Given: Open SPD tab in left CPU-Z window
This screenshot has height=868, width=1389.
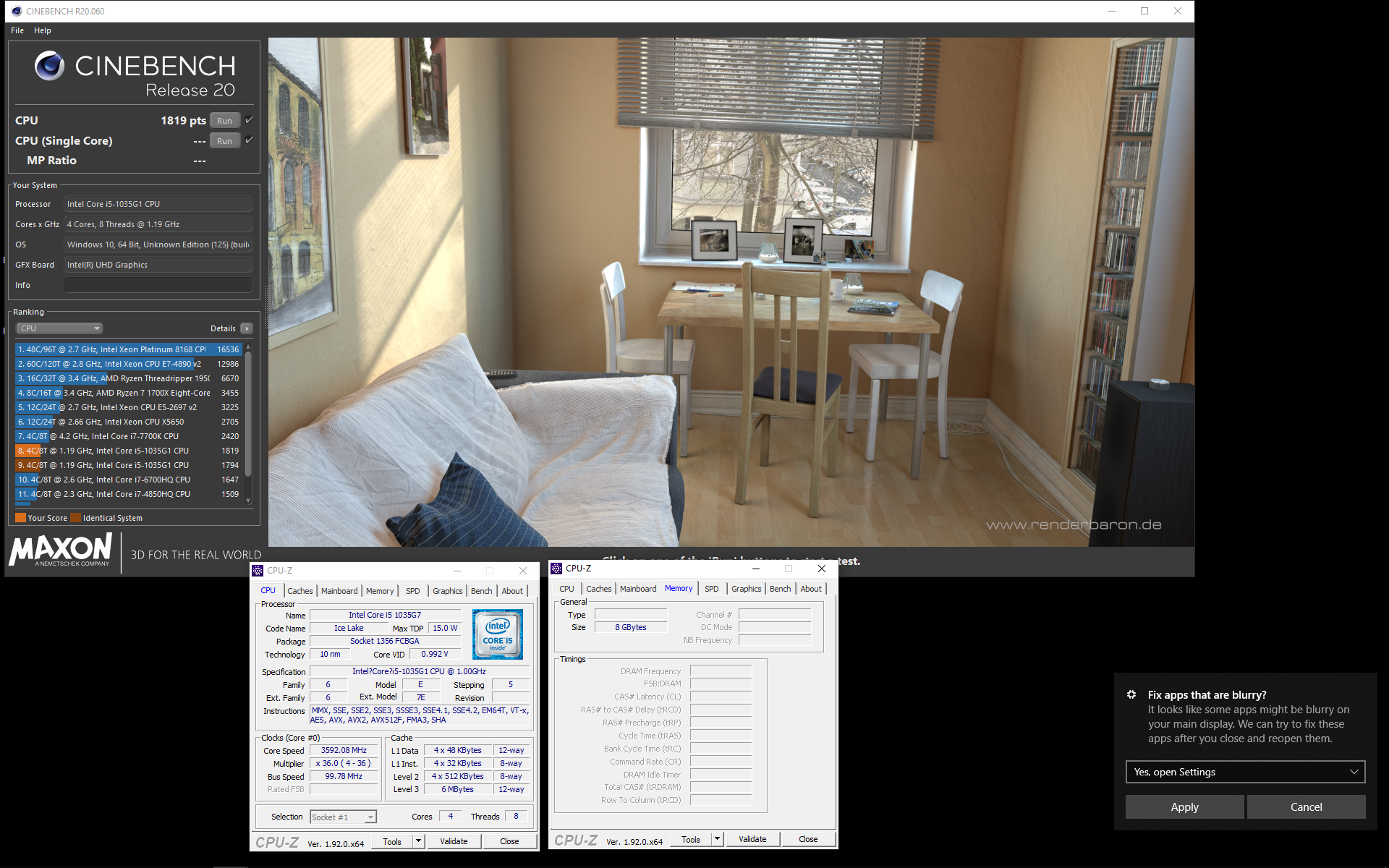Looking at the screenshot, I should [413, 591].
